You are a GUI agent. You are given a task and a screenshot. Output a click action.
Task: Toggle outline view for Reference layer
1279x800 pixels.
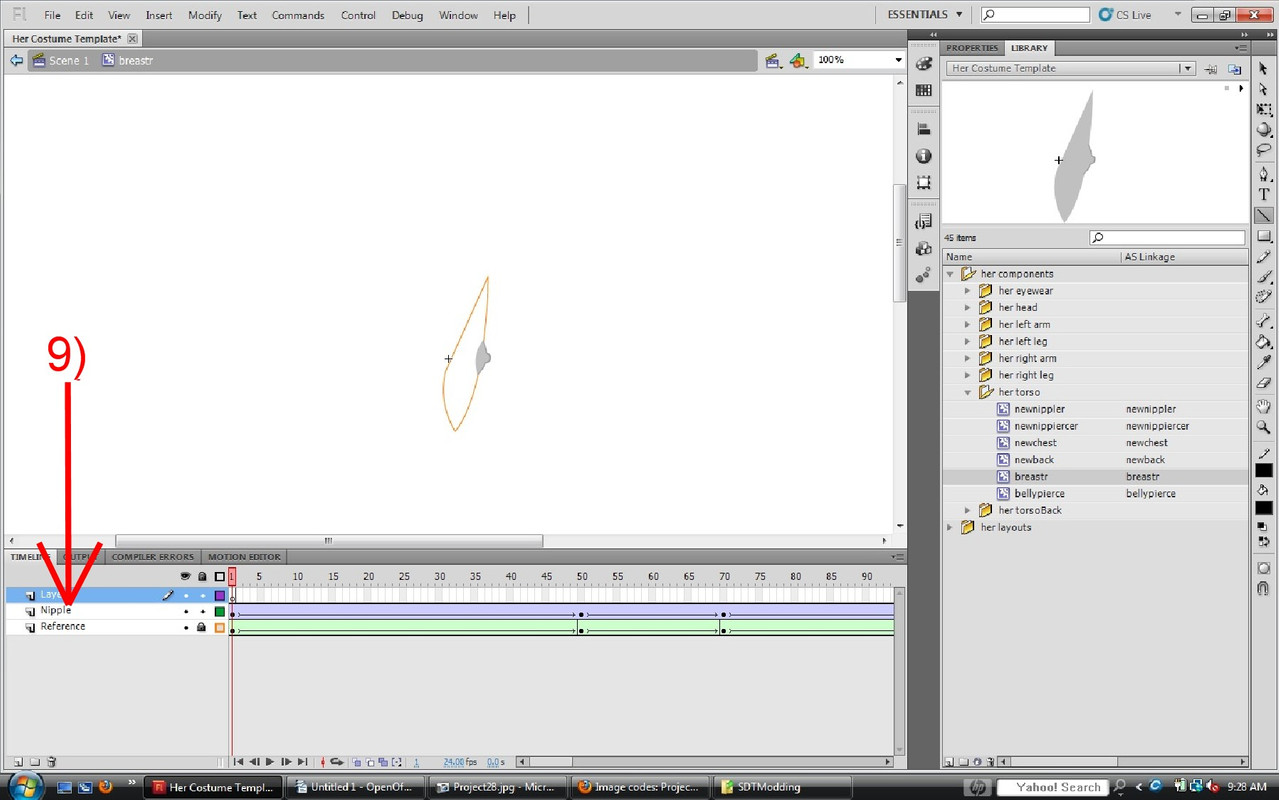click(x=220, y=627)
